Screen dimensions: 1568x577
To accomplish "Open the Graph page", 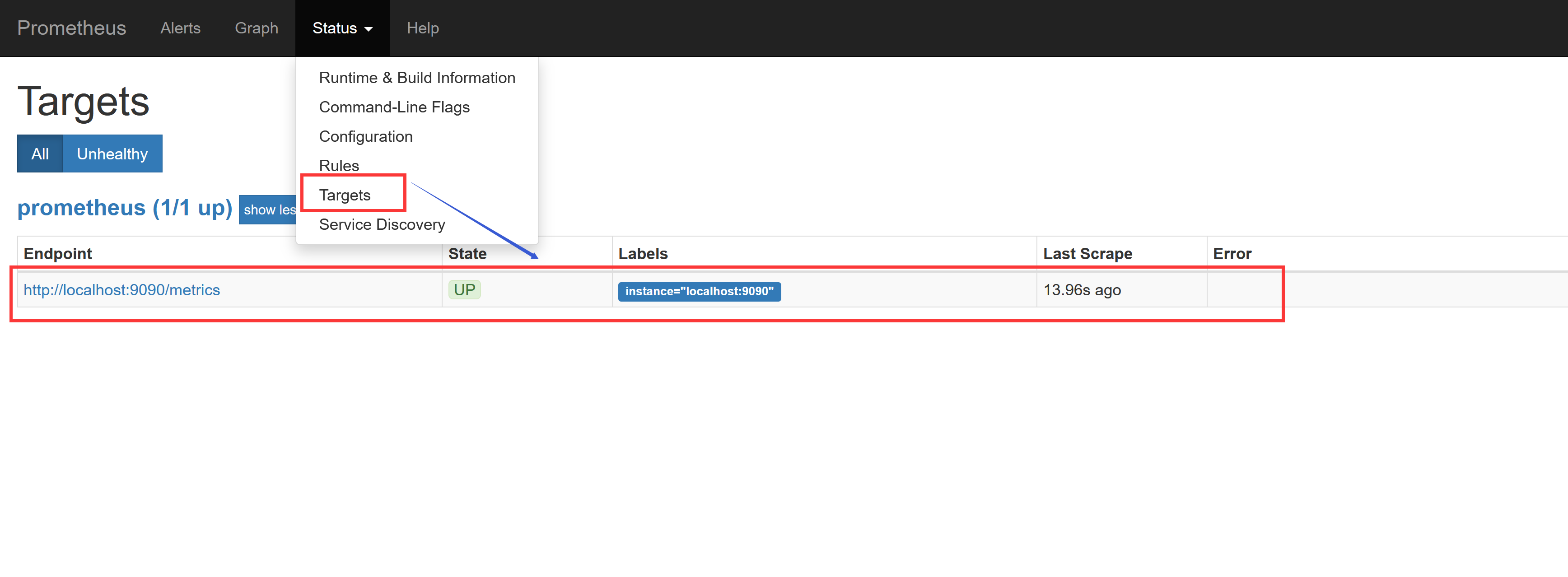I will (256, 28).
